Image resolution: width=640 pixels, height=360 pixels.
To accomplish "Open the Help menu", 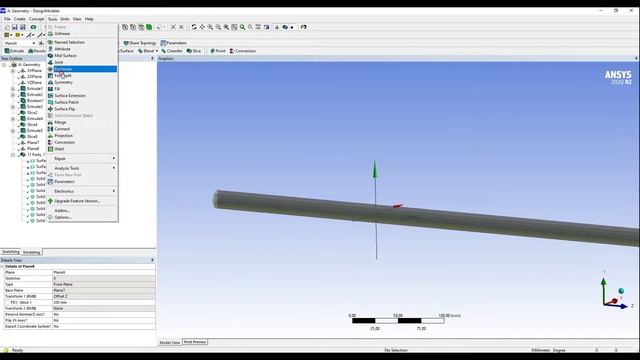I will point(89,19).
